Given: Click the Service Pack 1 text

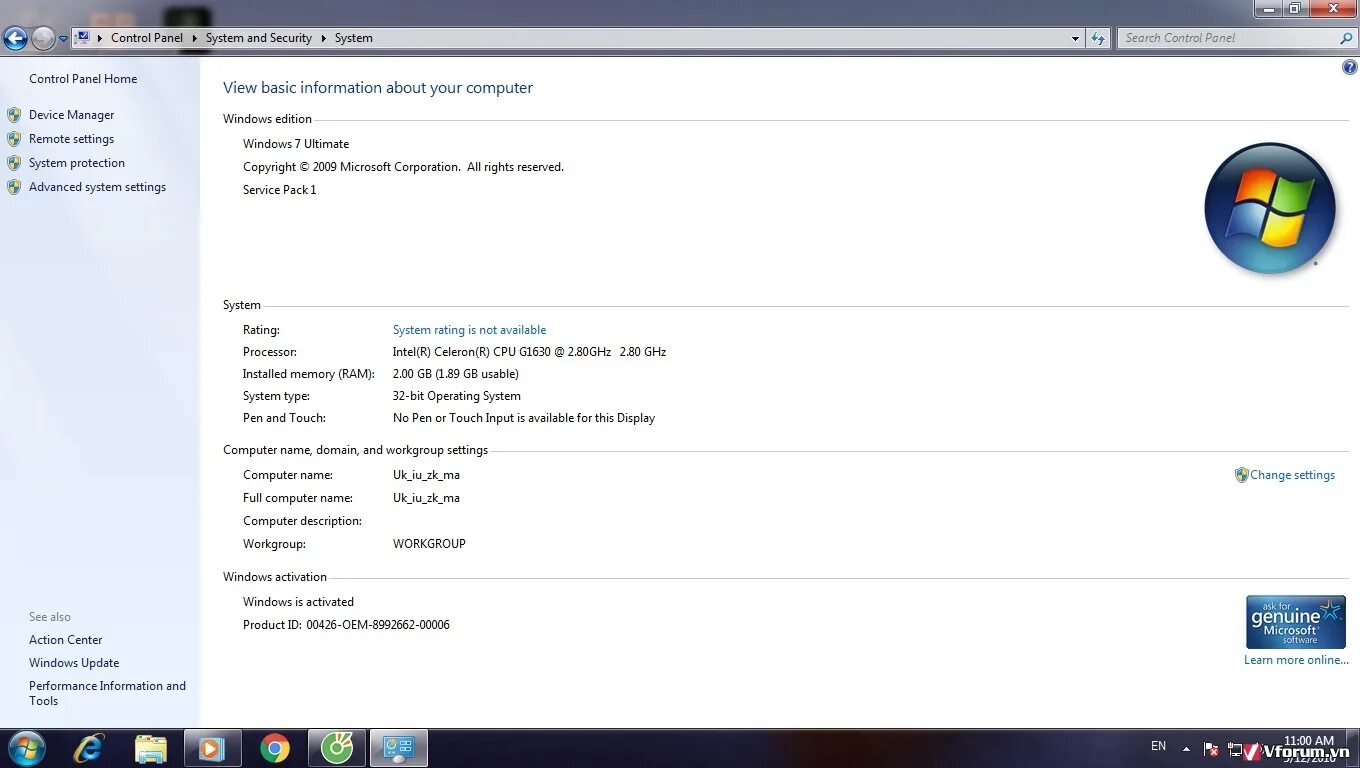Looking at the screenshot, I should pos(279,190).
